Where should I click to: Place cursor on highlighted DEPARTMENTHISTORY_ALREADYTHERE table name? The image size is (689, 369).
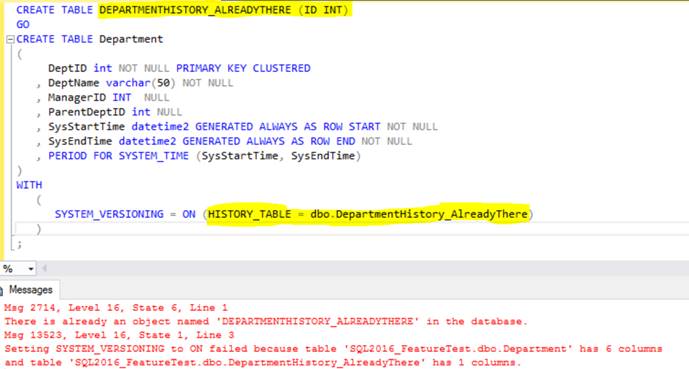[x=195, y=10]
